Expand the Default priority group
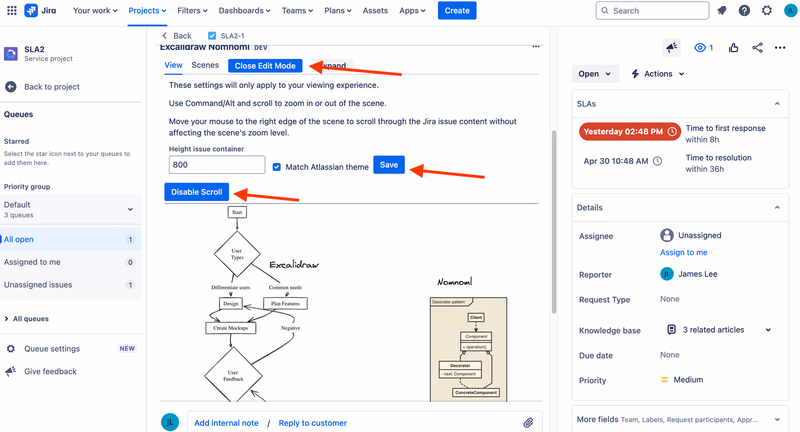This screenshot has height=432, width=800. [70, 209]
